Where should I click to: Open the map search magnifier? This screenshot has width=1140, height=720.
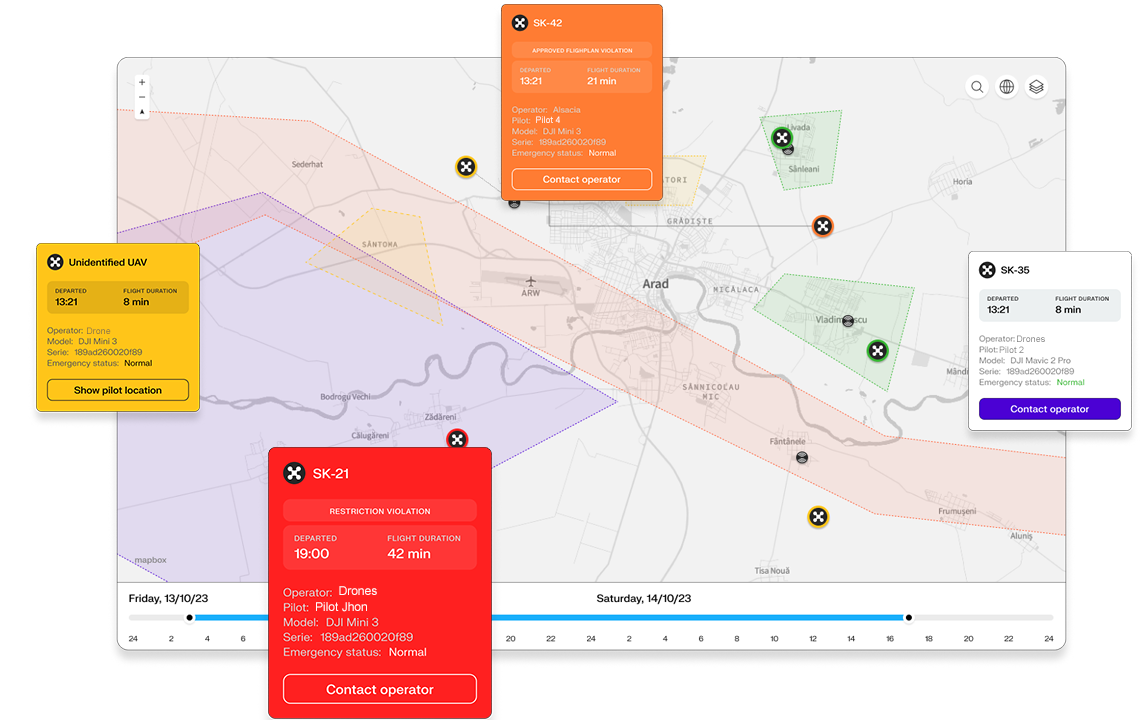point(977,87)
